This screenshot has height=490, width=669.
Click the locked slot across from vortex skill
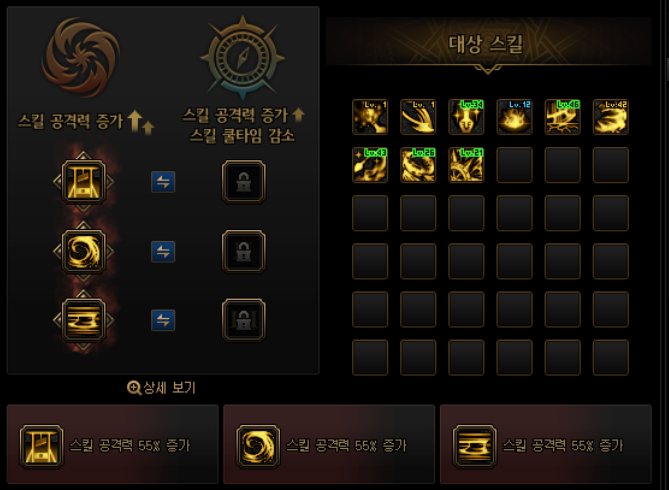point(244,251)
